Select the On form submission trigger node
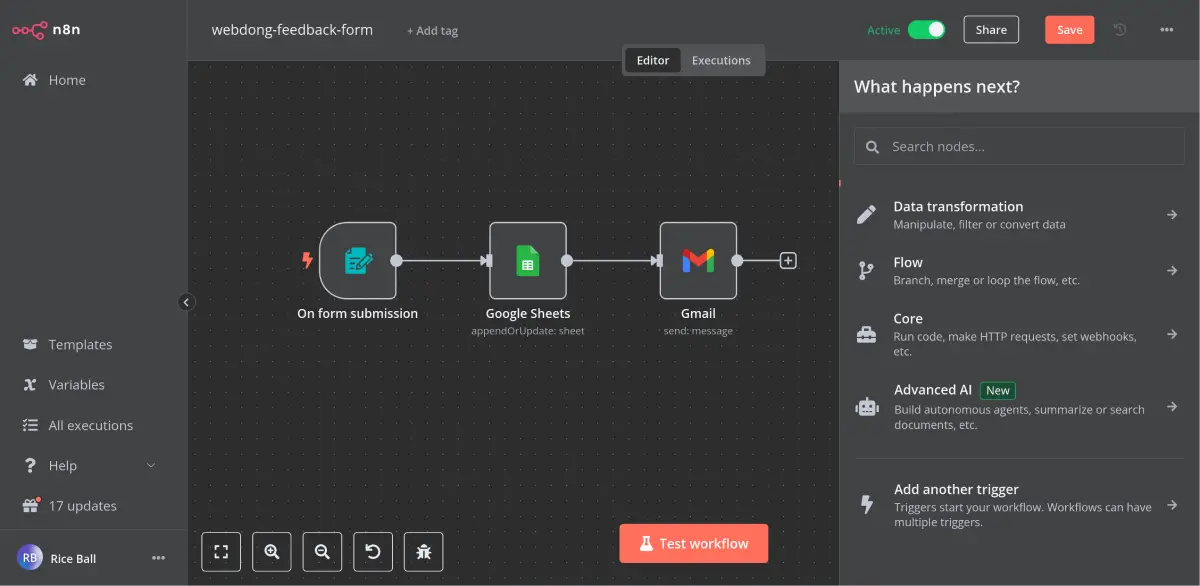 click(x=357, y=261)
